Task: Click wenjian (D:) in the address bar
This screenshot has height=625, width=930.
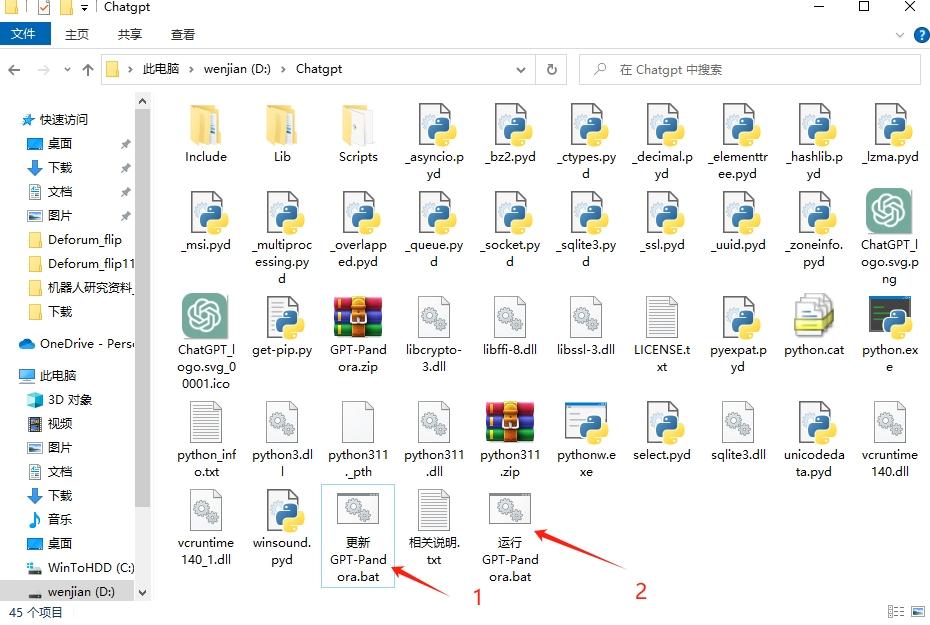Action: [x=237, y=69]
